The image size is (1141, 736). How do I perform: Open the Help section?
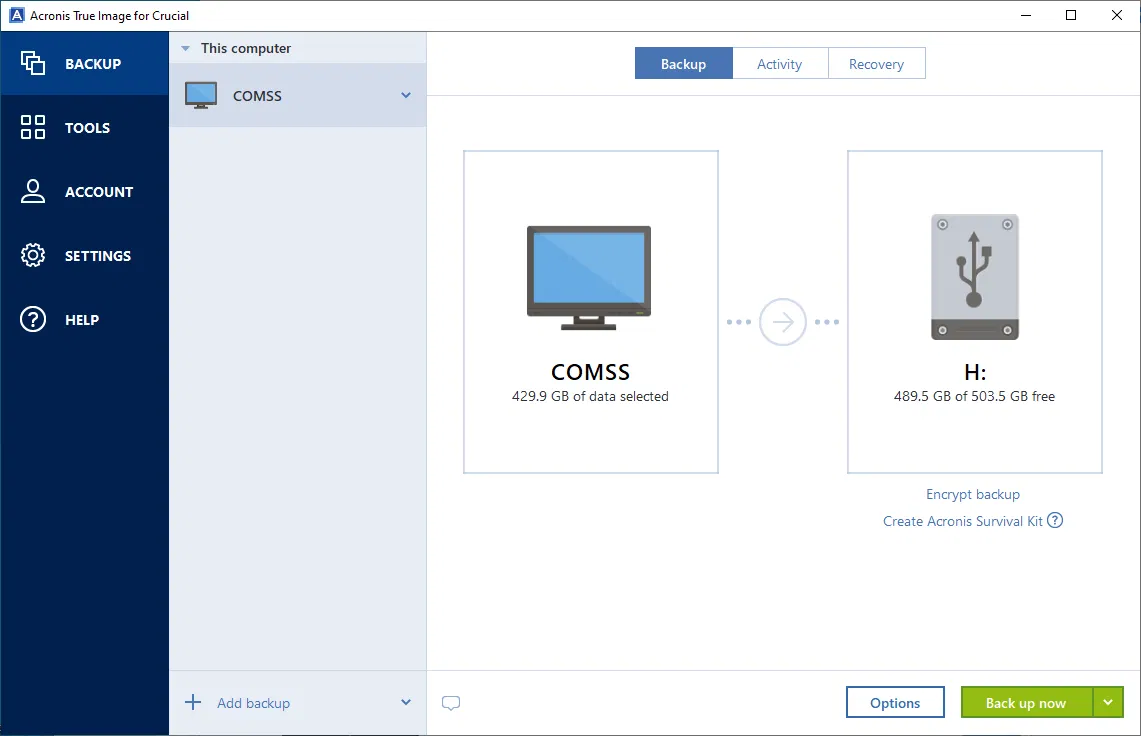33,319
